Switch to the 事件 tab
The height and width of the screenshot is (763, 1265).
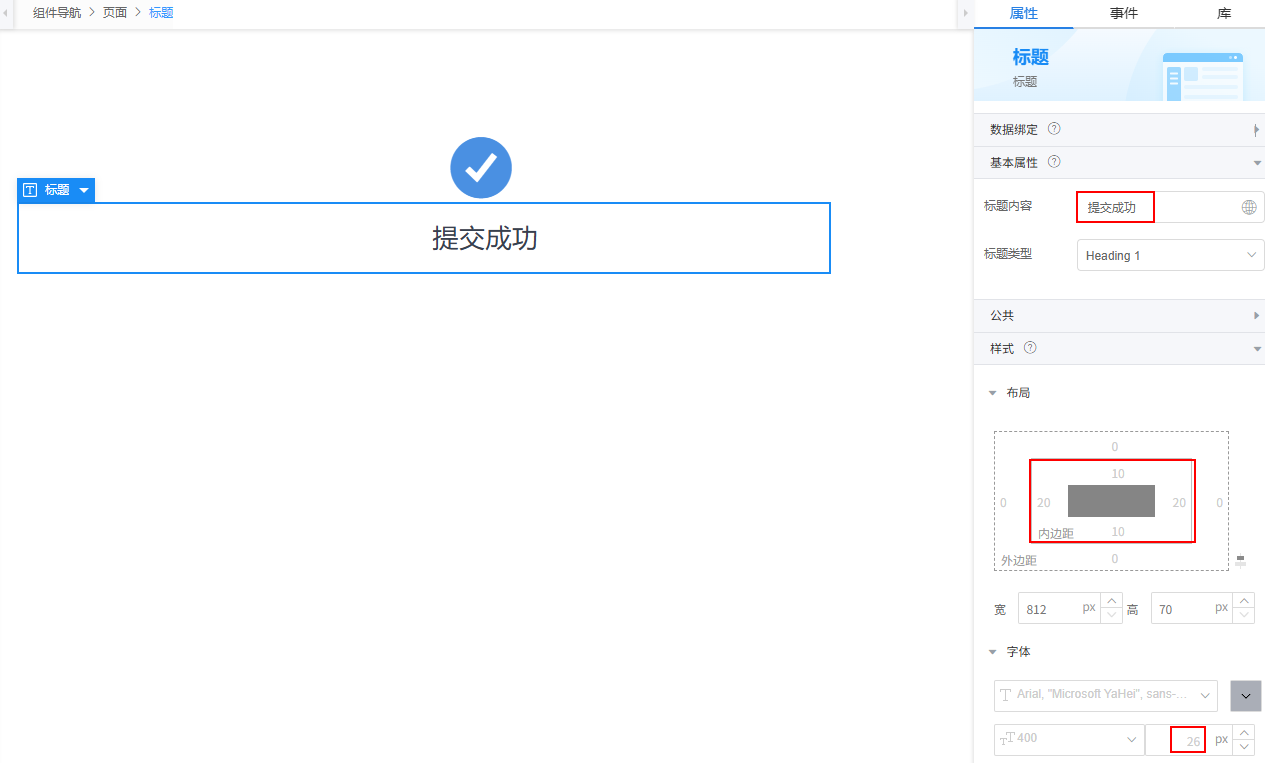[1123, 14]
